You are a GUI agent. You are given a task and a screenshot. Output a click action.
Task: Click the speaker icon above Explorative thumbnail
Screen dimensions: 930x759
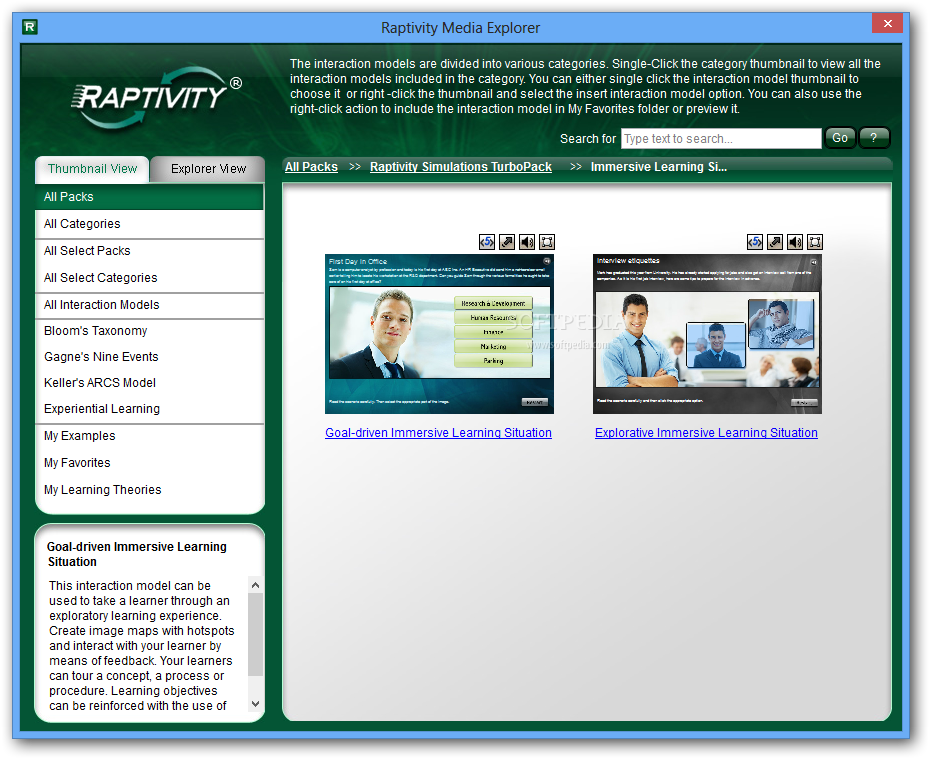(x=795, y=242)
